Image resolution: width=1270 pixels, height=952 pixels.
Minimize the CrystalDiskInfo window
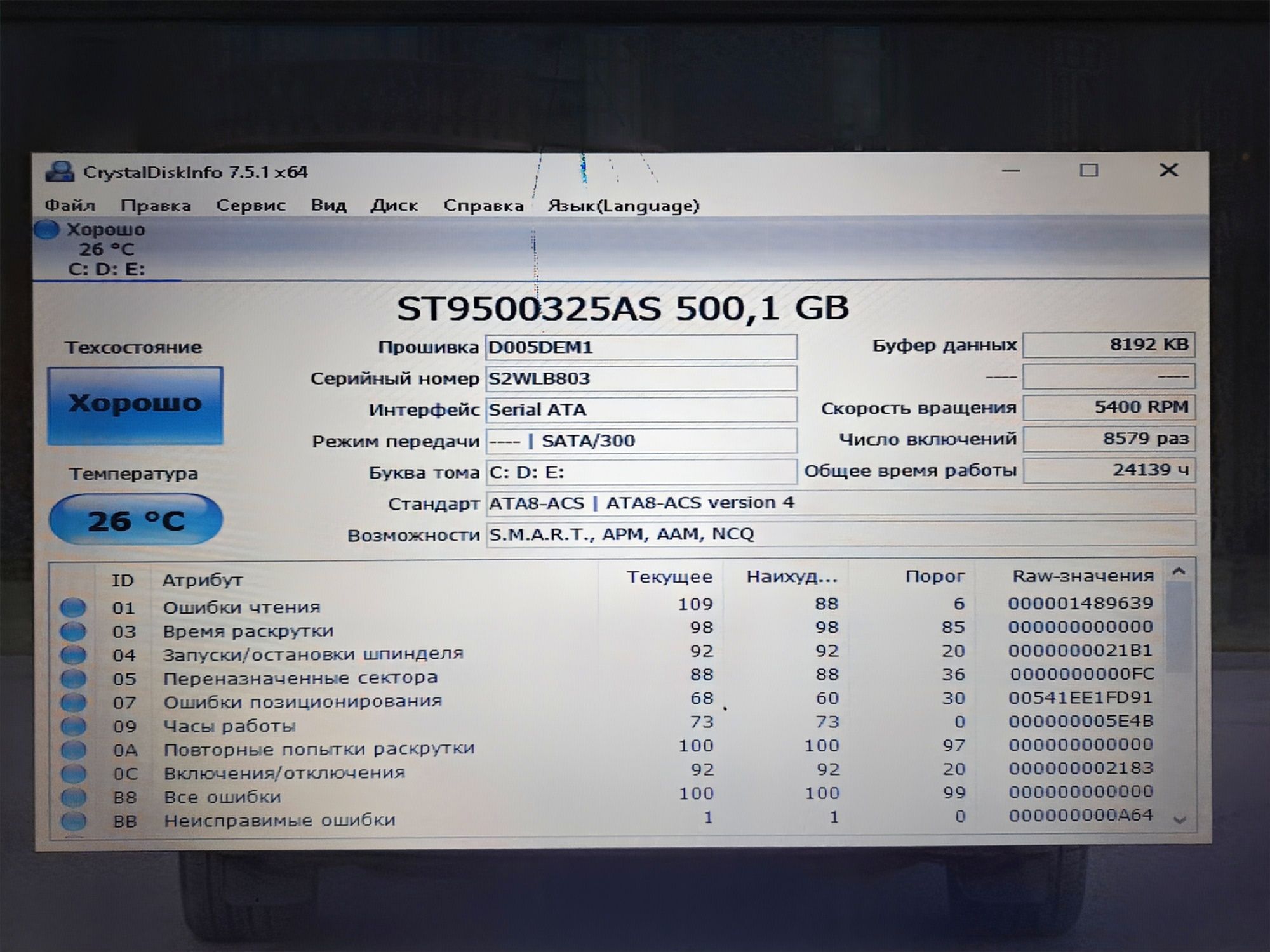tap(1011, 170)
